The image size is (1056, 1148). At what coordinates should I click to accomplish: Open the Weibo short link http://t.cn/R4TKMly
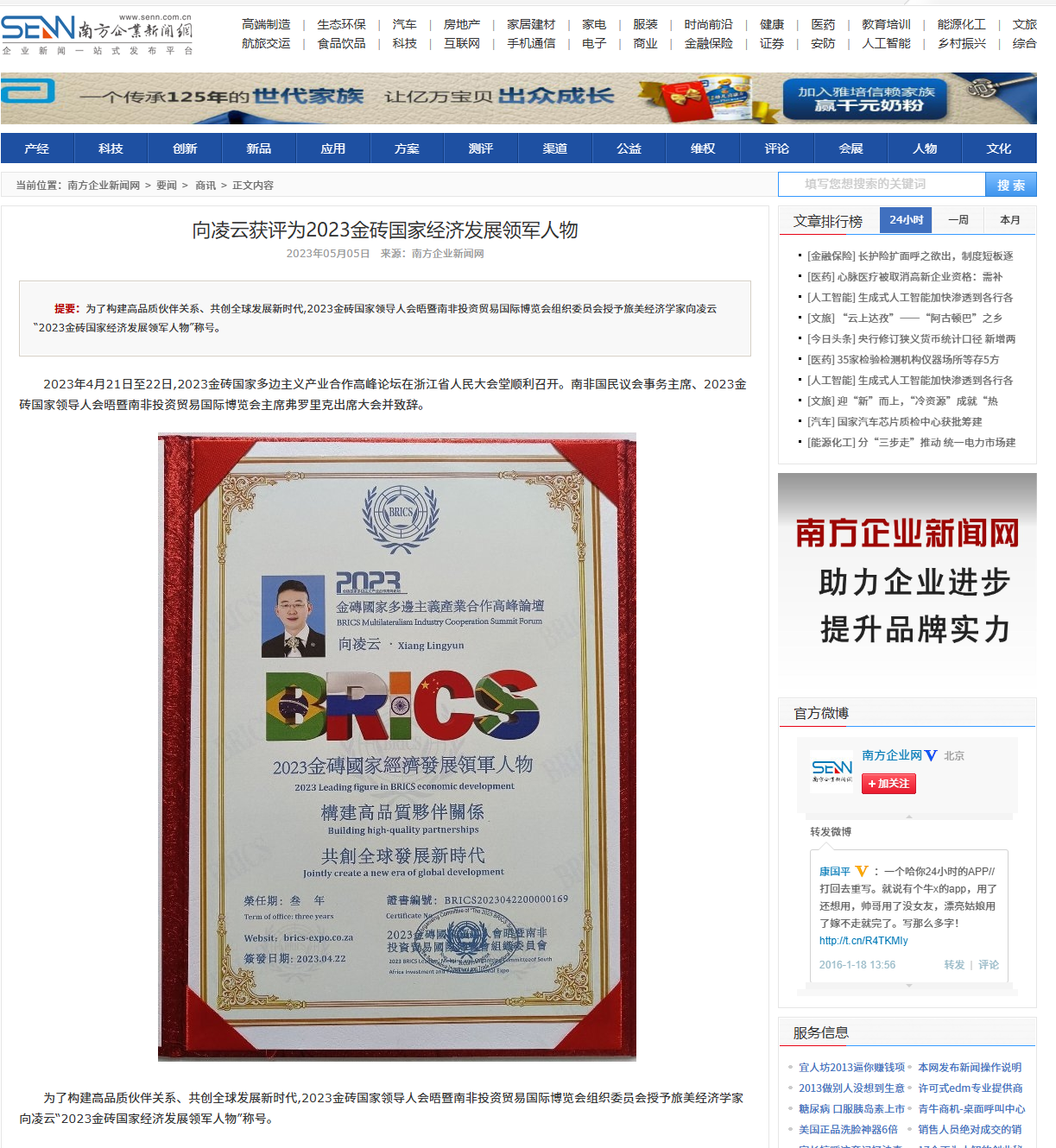[863, 941]
